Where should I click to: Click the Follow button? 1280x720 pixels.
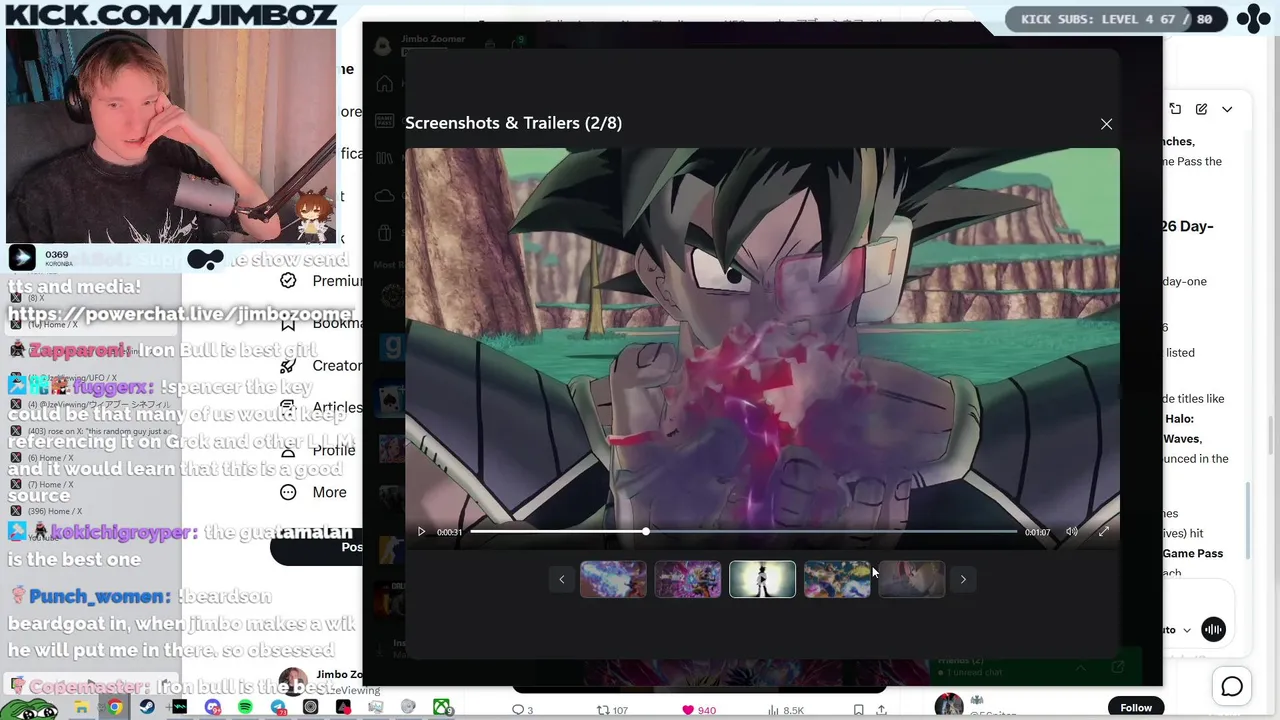[x=1136, y=707]
